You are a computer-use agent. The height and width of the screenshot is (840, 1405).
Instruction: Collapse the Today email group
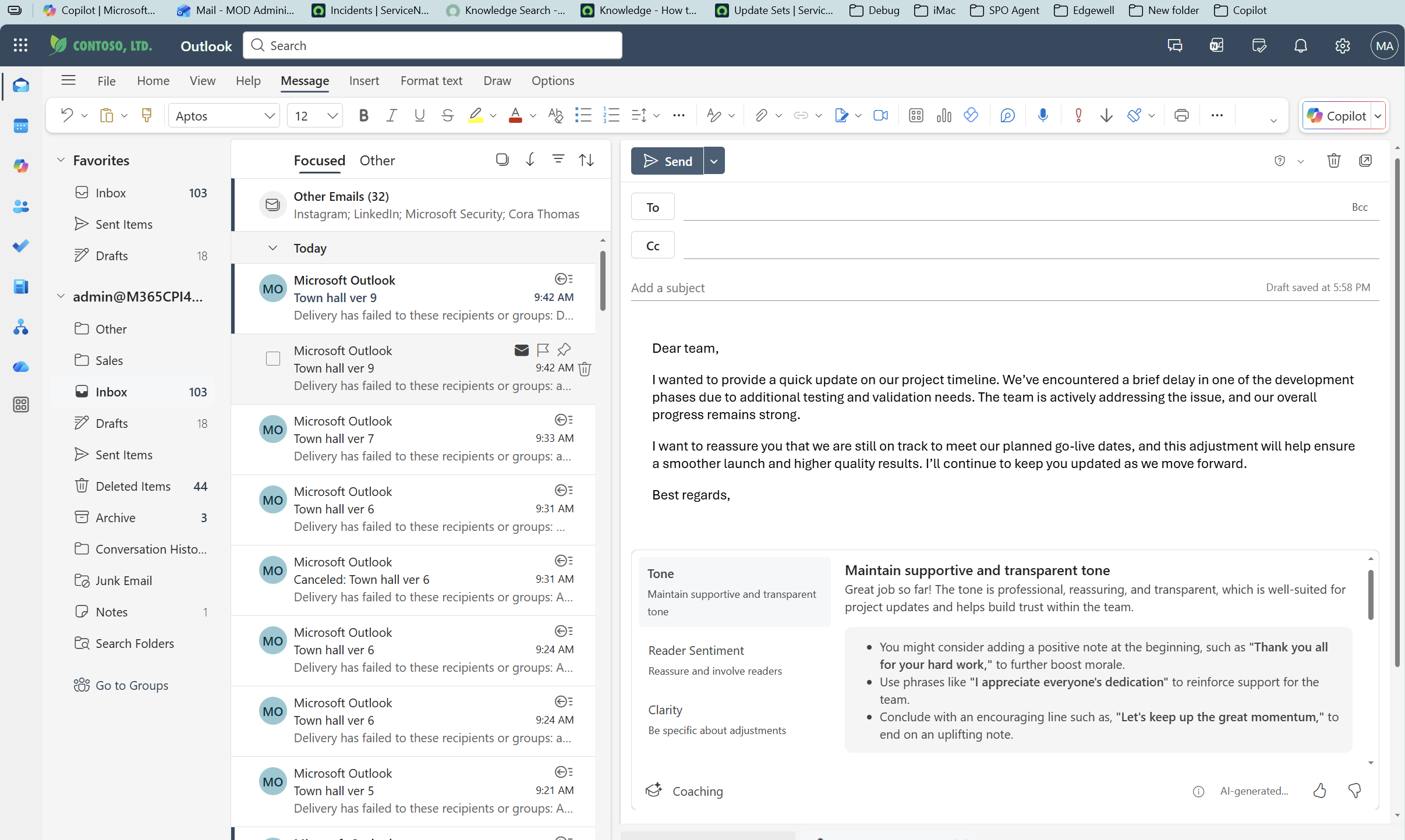[x=273, y=247]
